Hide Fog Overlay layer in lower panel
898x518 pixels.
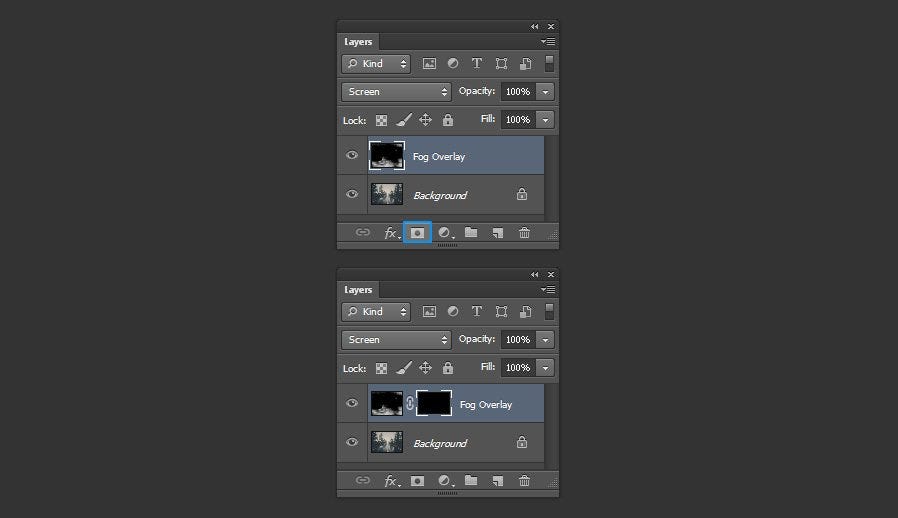352,403
